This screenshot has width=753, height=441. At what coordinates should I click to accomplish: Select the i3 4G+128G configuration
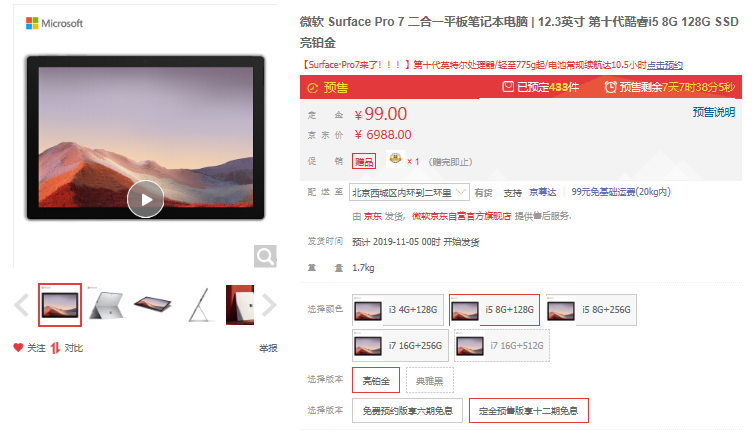398,310
